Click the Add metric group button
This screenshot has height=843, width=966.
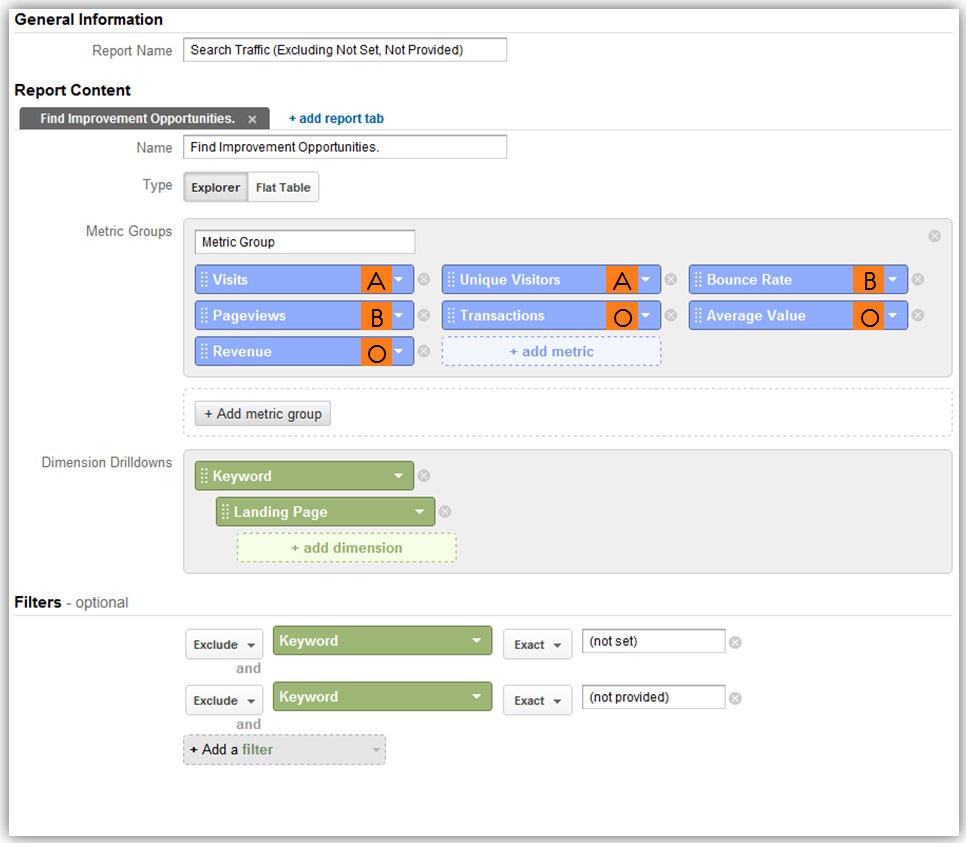click(262, 413)
